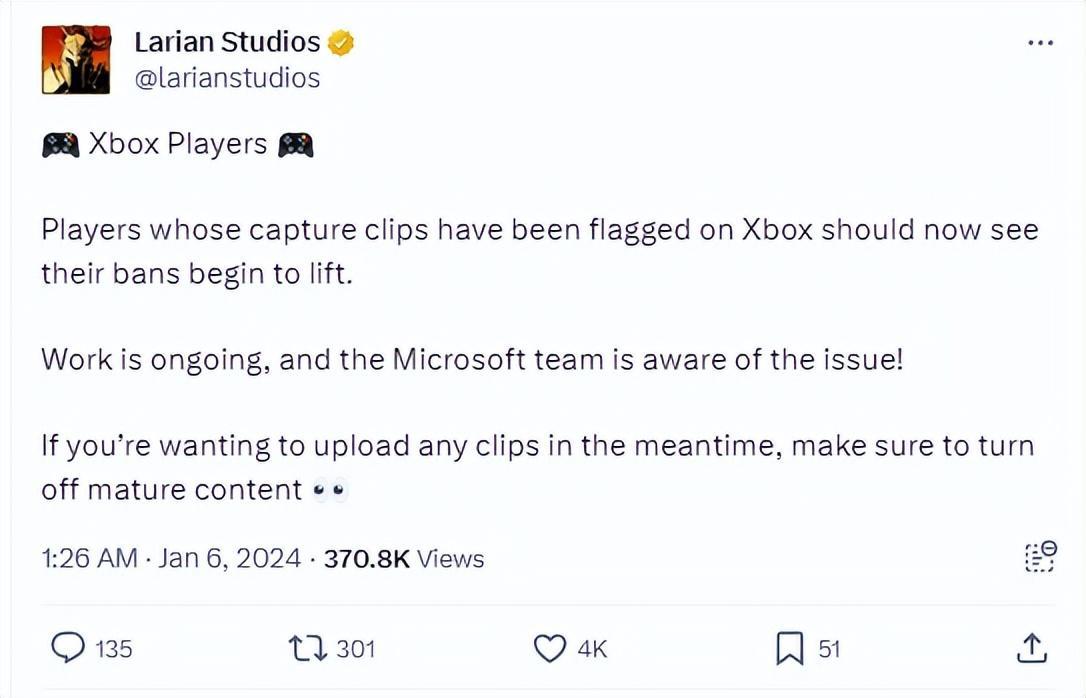
Task: Click the "Work is ongoing" sentence
Action: click(x=471, y=359)
